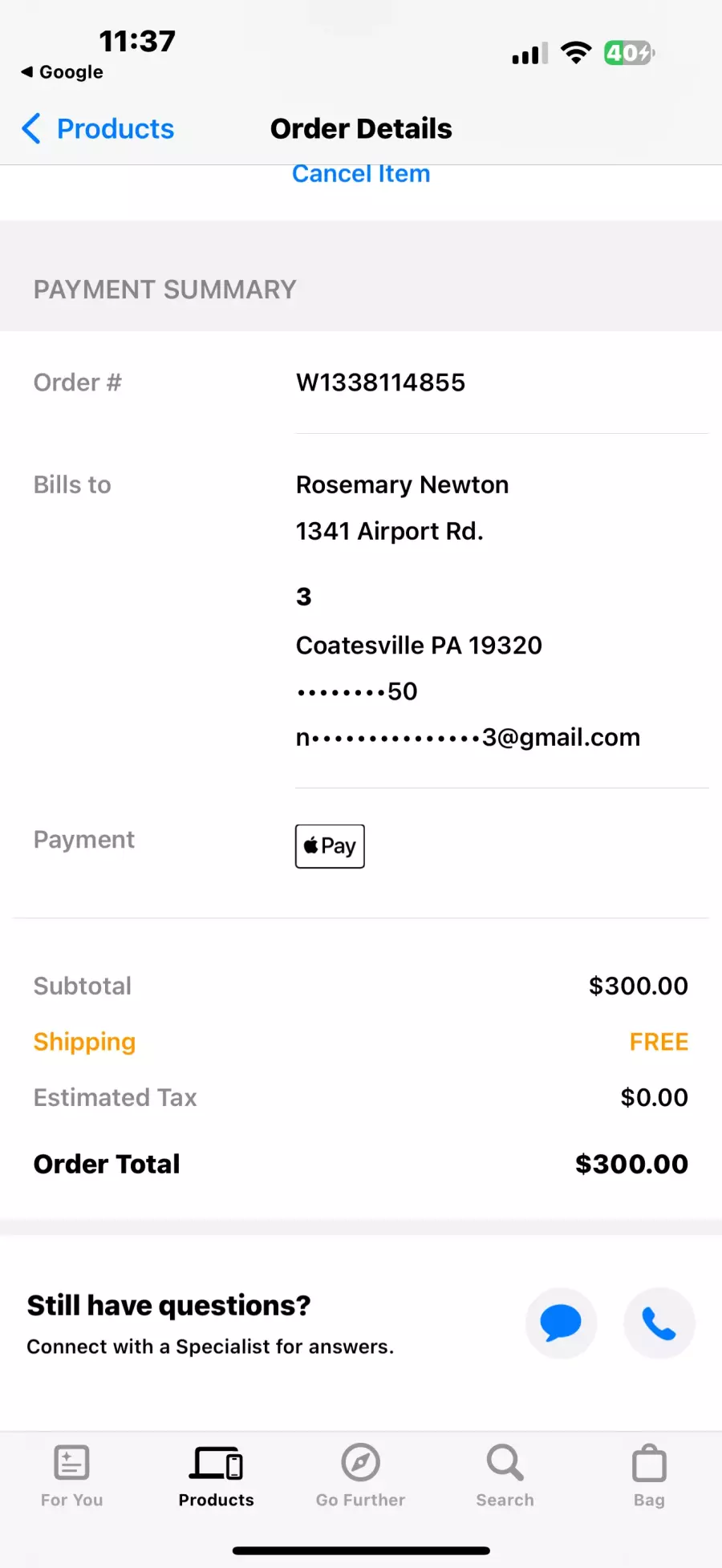Tap the Order Total amount $300.00
The width and height of the screenshot is (722, 1568).
(631, 1164)
